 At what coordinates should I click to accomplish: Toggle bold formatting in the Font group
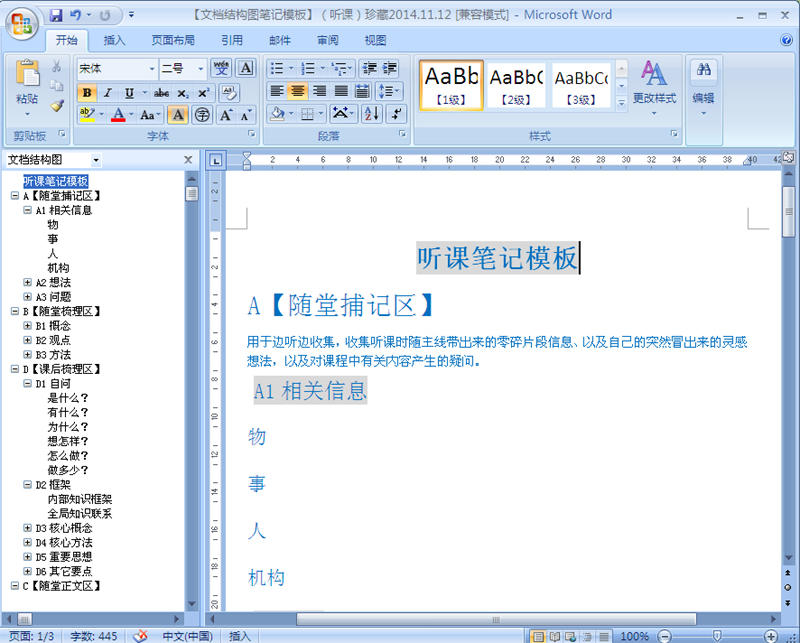point(89,92)
